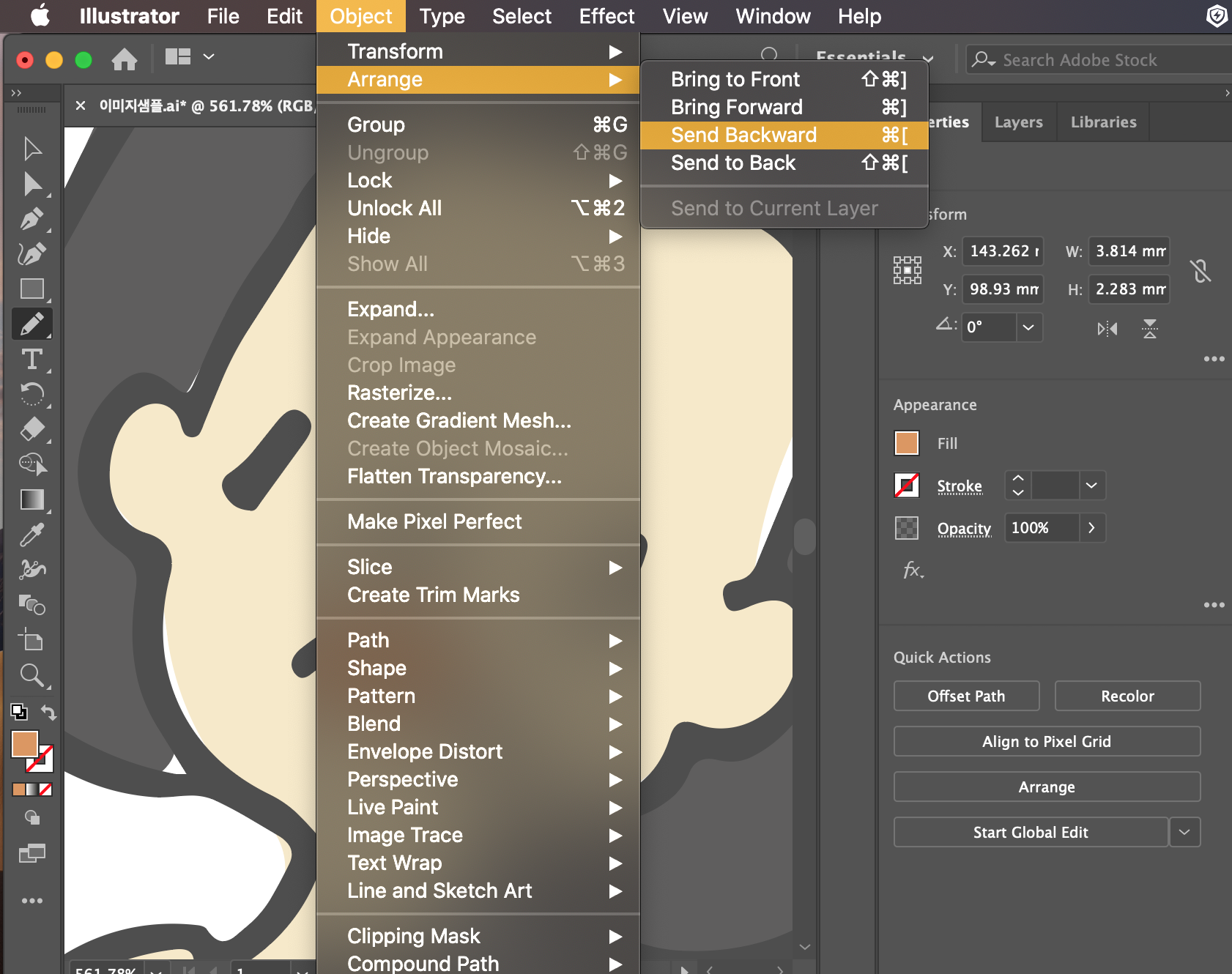Viewport: 1232px width, 974px height.
Task: Choose Send to Back
Action: point(784,163)
